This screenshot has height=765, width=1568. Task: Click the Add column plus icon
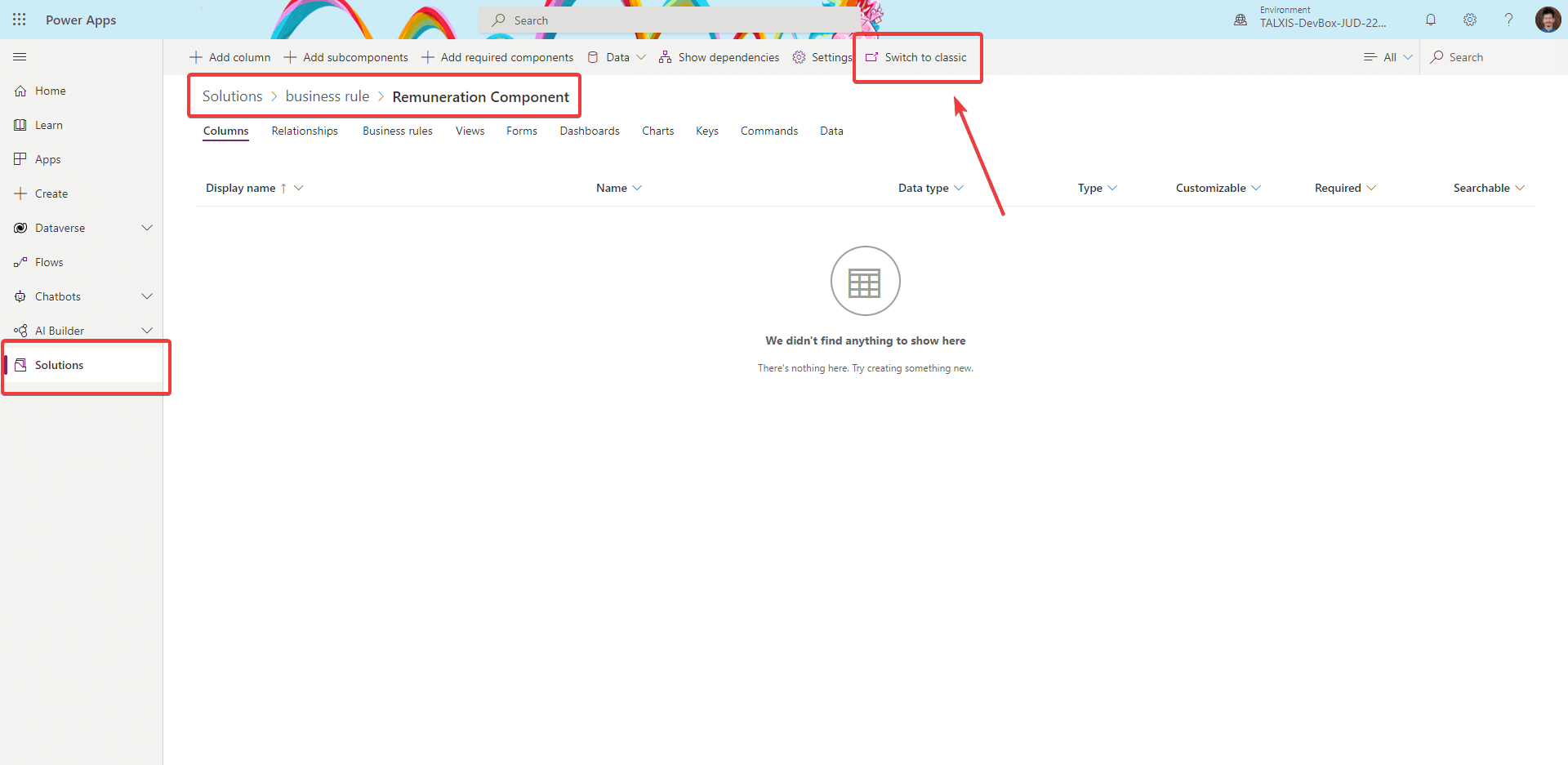click(196, 57)
